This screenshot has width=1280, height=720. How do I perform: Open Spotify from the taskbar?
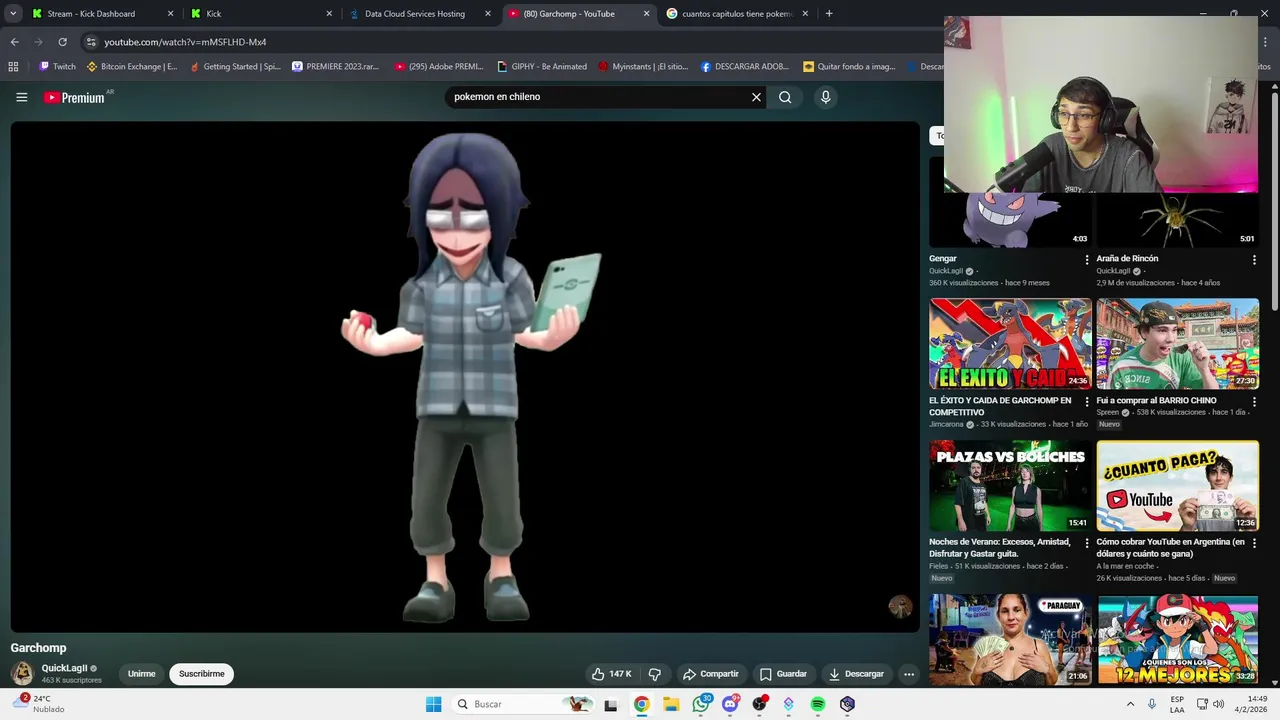[818, 704]
